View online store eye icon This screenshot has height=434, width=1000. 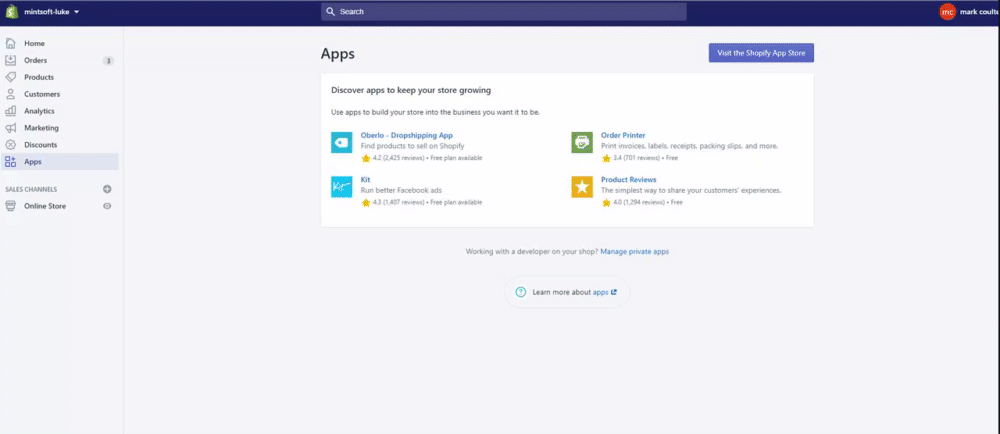107,206
